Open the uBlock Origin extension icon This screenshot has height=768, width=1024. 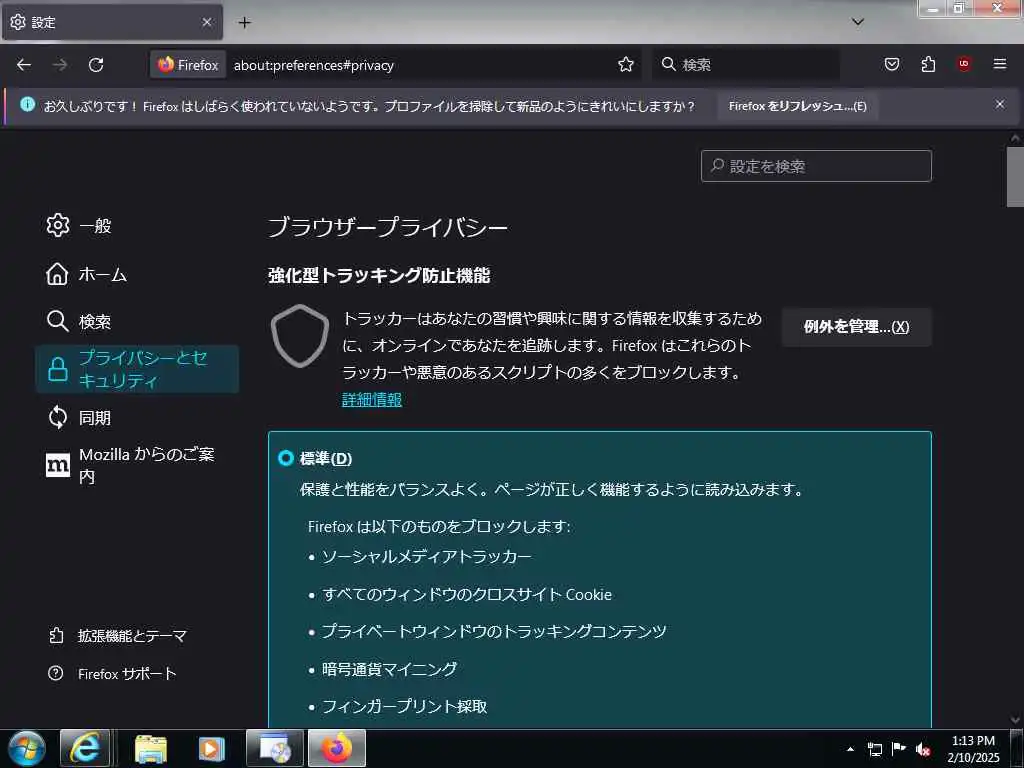coord(964,64)
